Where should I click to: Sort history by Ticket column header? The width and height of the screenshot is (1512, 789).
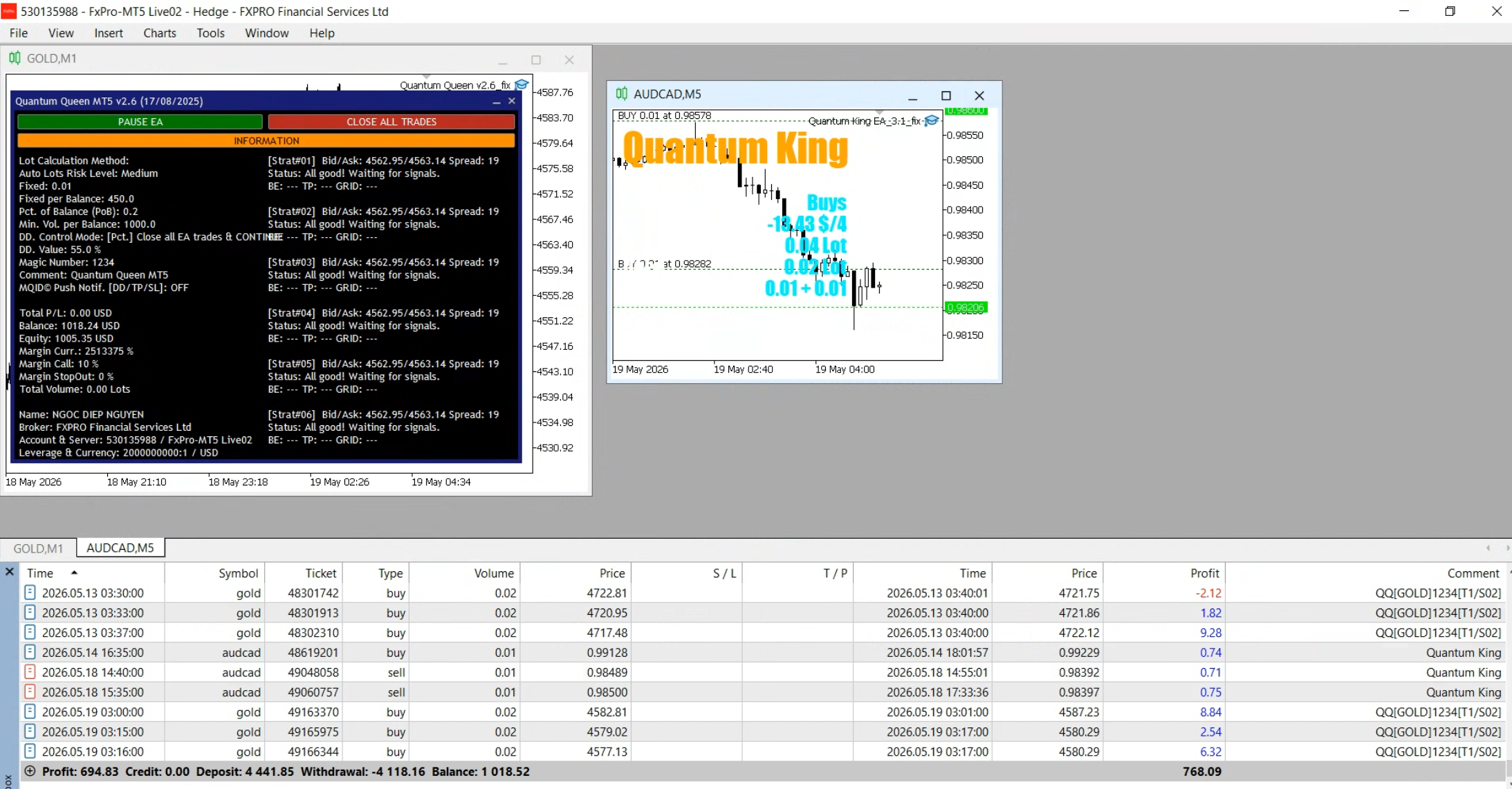pyautogui.click(x=304, y=573)
